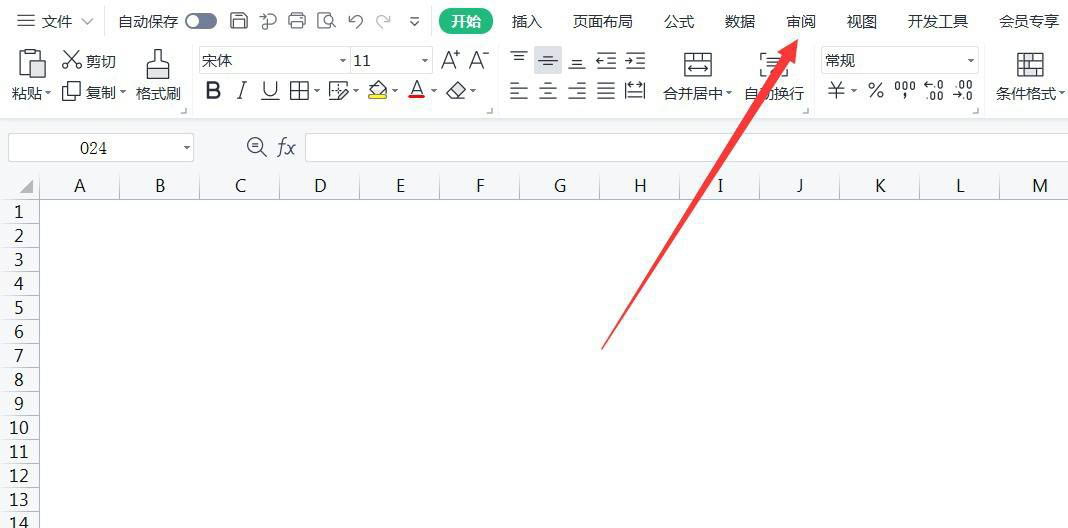Toggle align text left
Image resolution: width=1068 pixels, height=528 pixels.
click(x=519, y=90)
